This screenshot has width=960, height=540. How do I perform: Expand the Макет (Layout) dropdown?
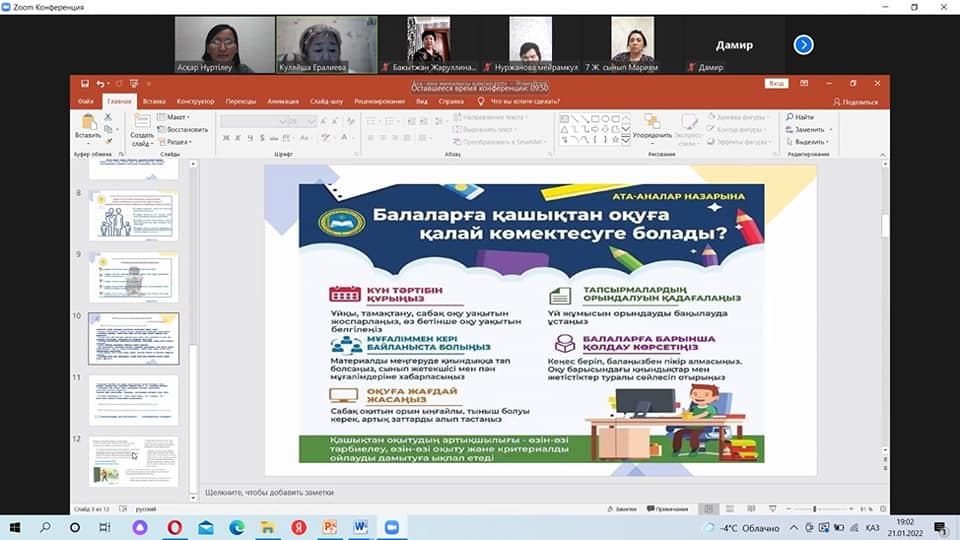coord(176,117)
